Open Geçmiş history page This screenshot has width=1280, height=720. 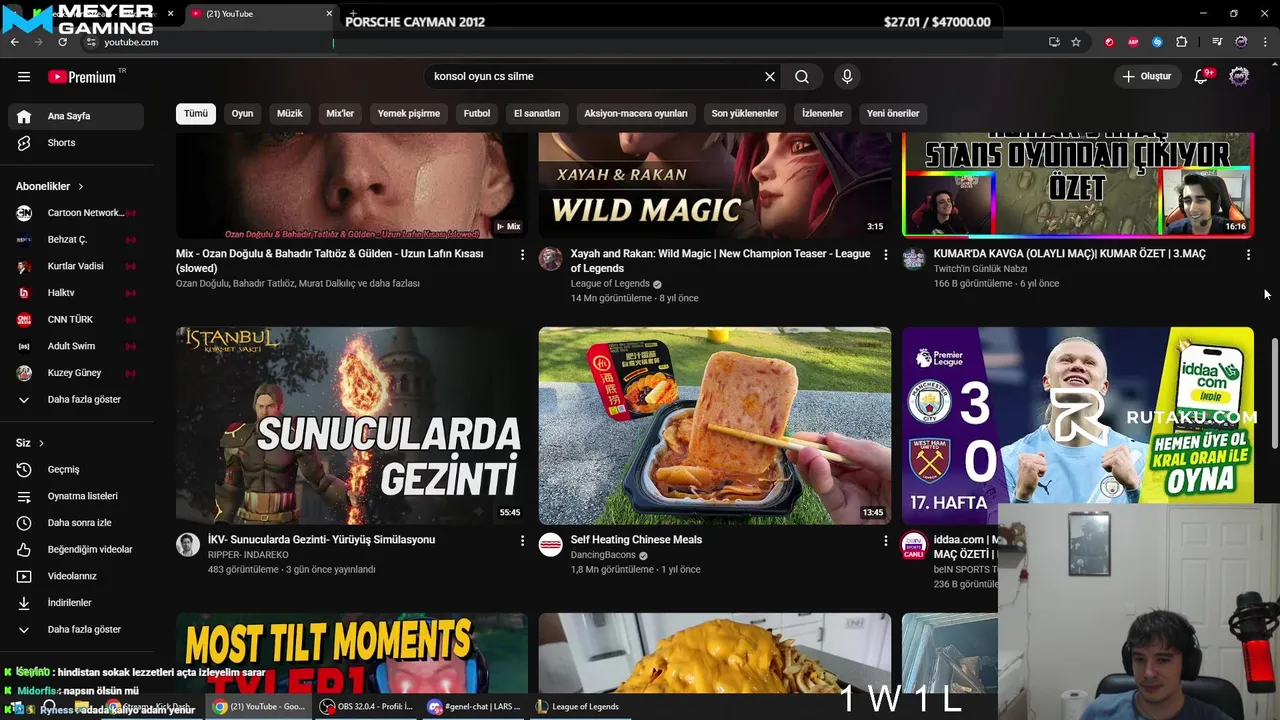[76, 470]
